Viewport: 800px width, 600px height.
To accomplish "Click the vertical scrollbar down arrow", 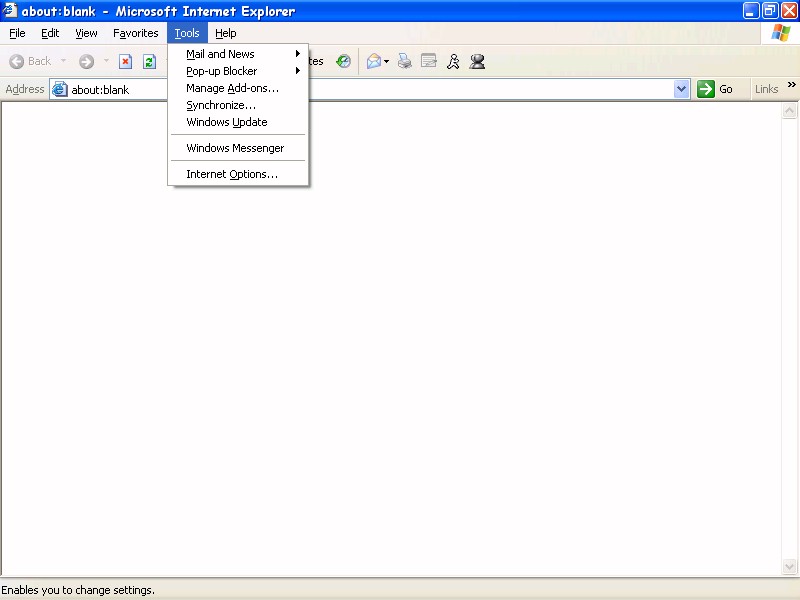I will tap(789, 566).
